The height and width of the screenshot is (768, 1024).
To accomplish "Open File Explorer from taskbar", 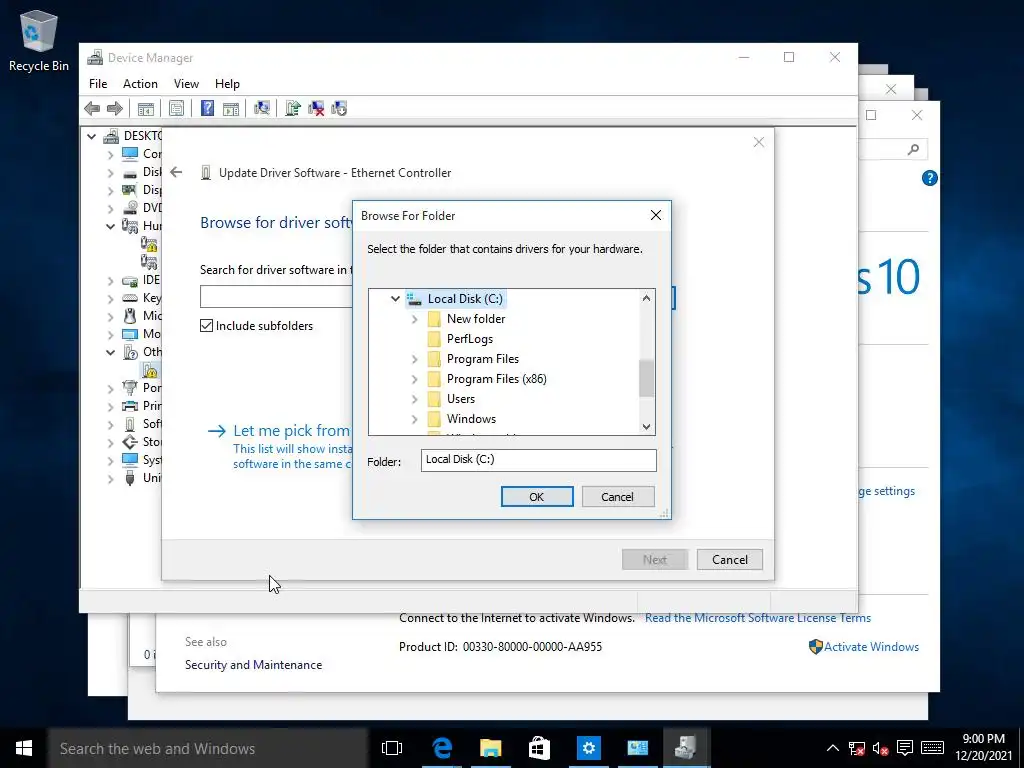I will (490, 748).
